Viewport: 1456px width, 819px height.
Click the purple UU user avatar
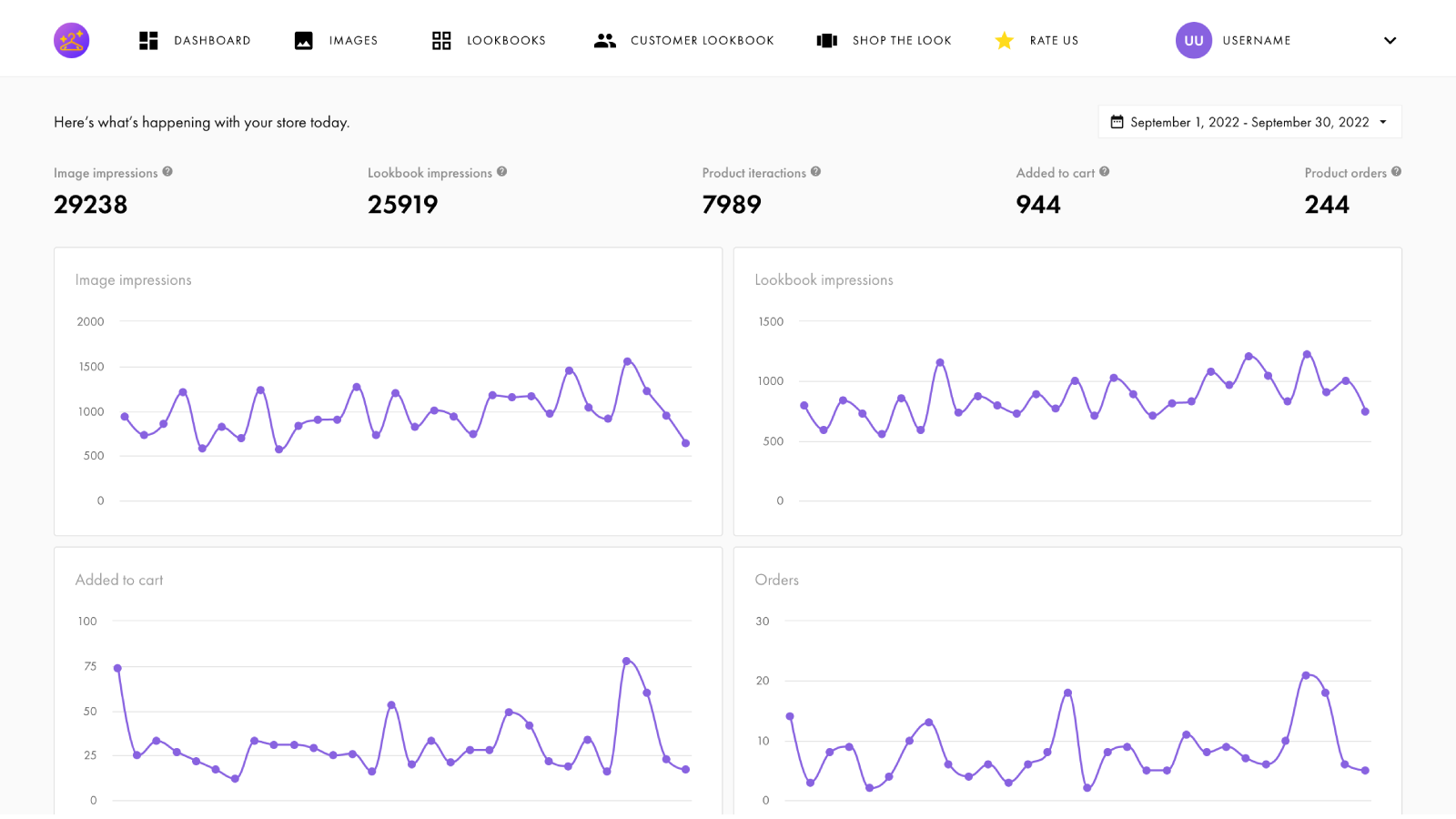(1193, 40)
